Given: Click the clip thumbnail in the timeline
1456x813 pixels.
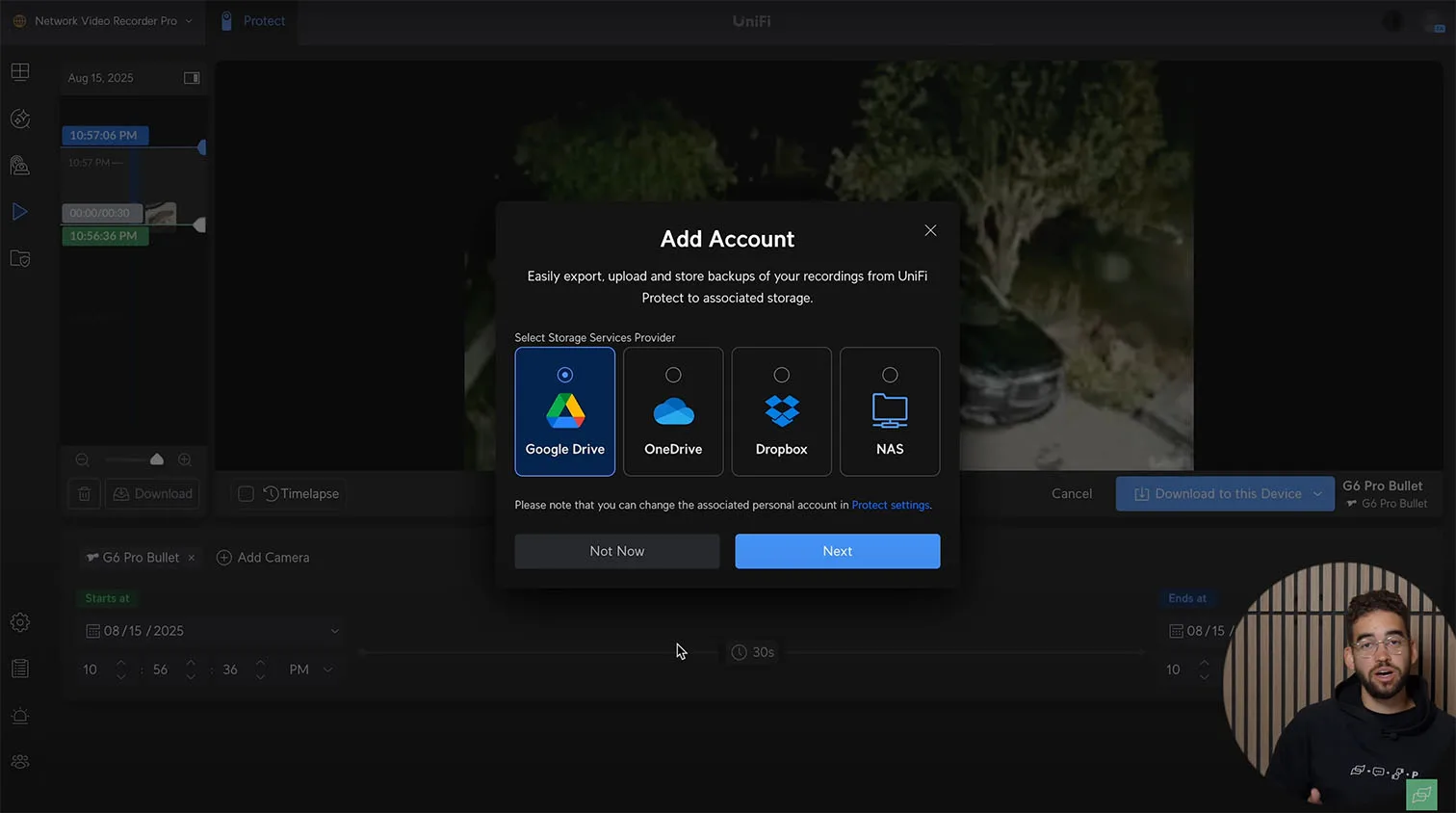Looking at the screenshot, I should coord(161,213).
